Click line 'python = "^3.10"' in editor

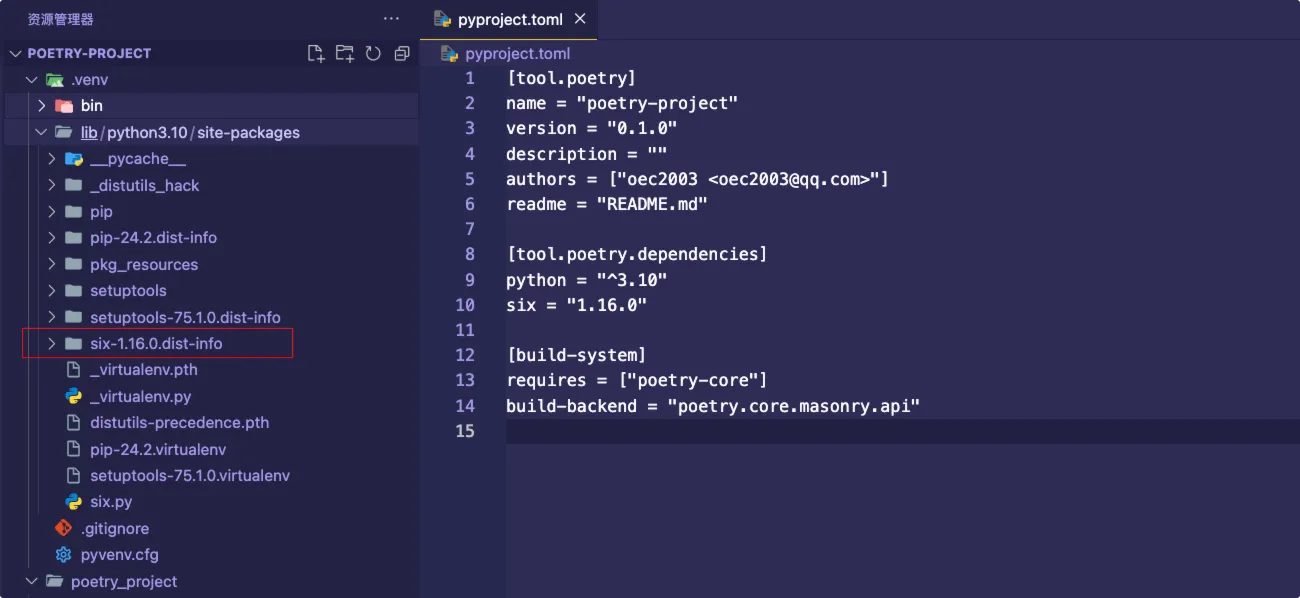pyautogui.click(x=586, y=280)
